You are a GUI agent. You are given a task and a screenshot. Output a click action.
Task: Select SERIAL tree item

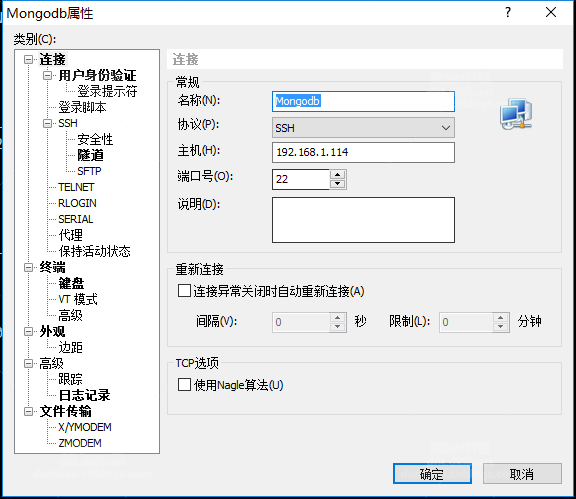(x=76, y=219)
